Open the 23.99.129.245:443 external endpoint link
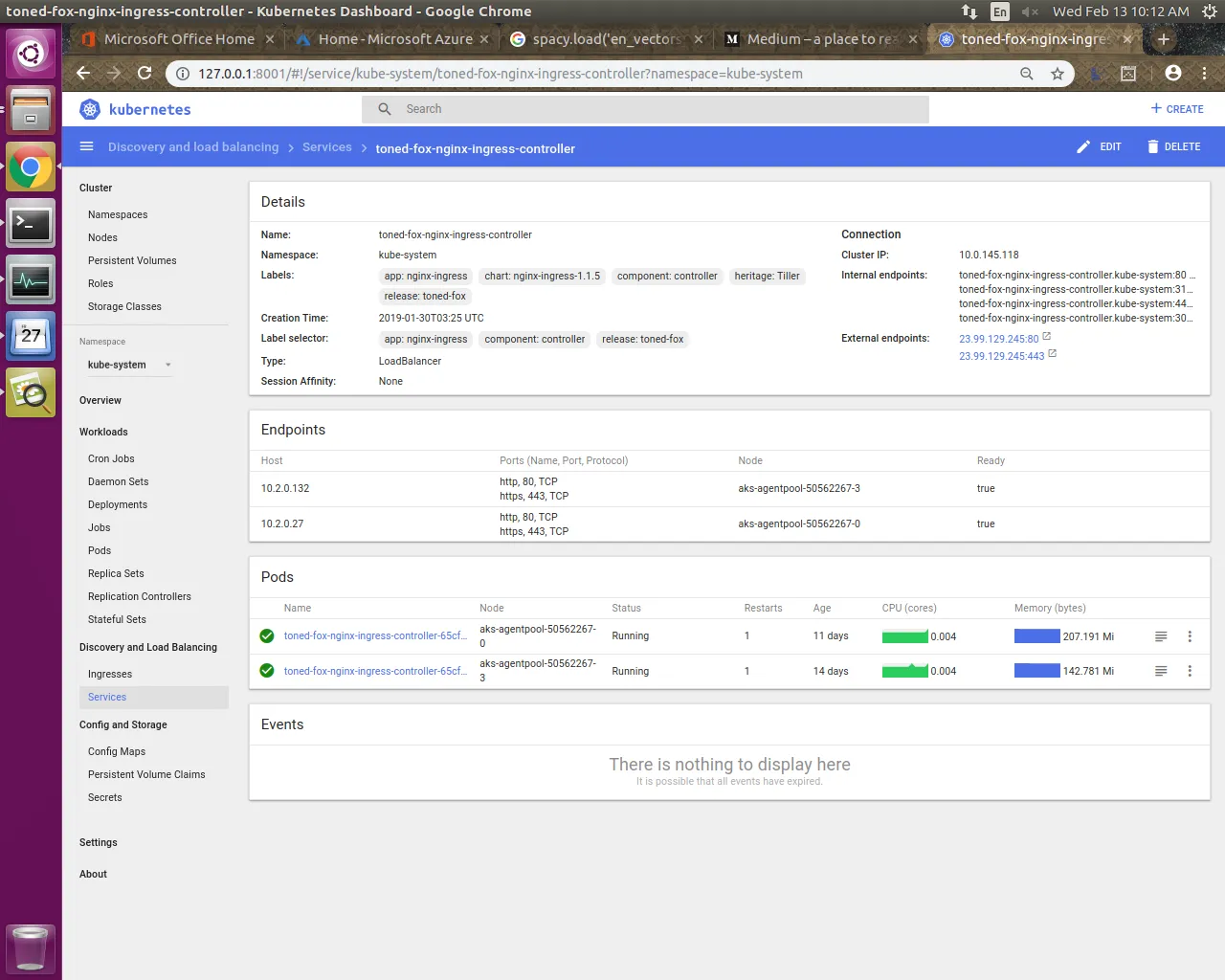 tap(1002, 356)
